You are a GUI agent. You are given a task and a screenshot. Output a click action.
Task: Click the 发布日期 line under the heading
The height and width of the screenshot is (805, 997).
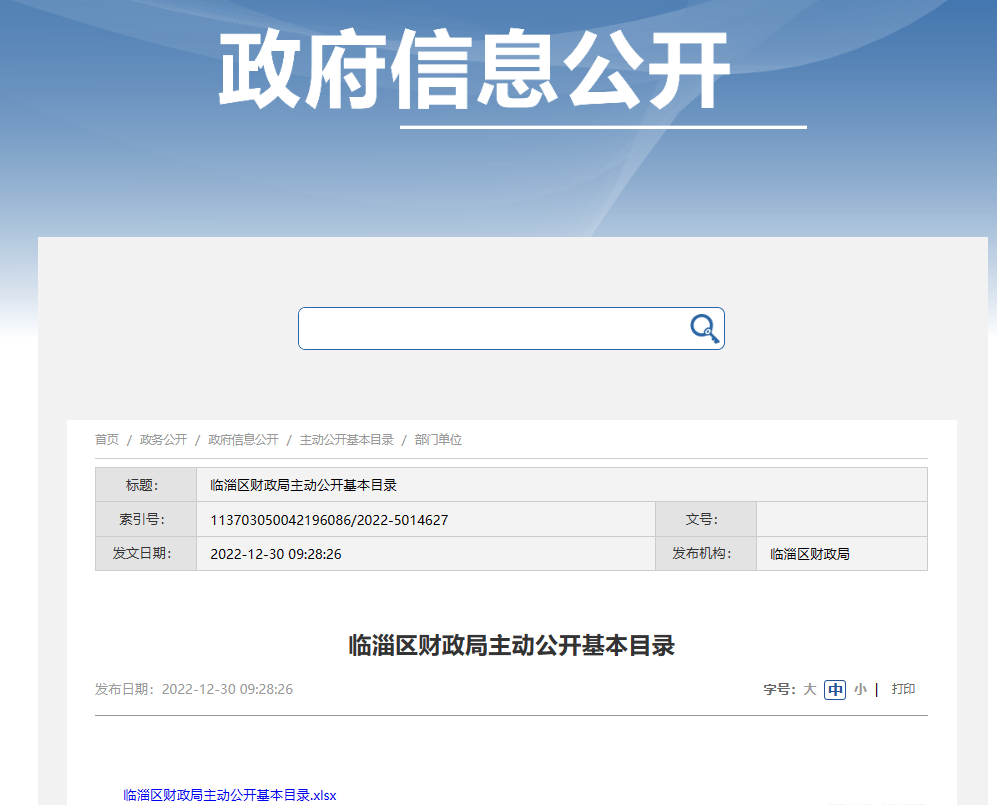pos(194,689)
